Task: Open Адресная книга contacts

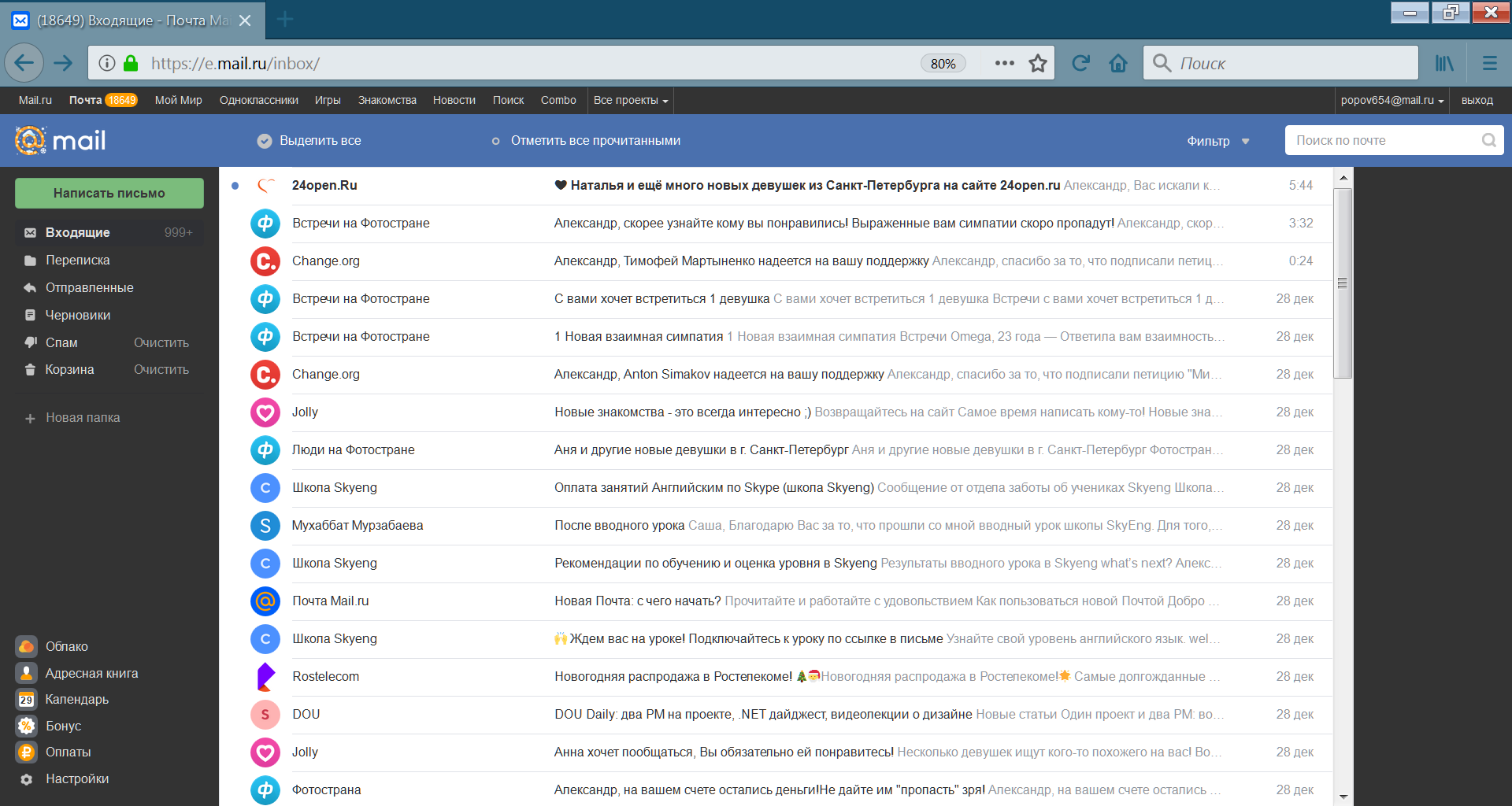Action: coord(77,673)
